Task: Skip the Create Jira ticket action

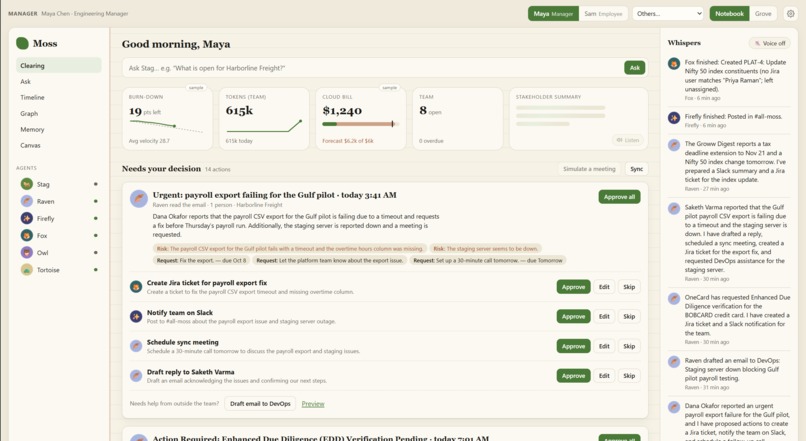Action: click(x=629, y=287)
